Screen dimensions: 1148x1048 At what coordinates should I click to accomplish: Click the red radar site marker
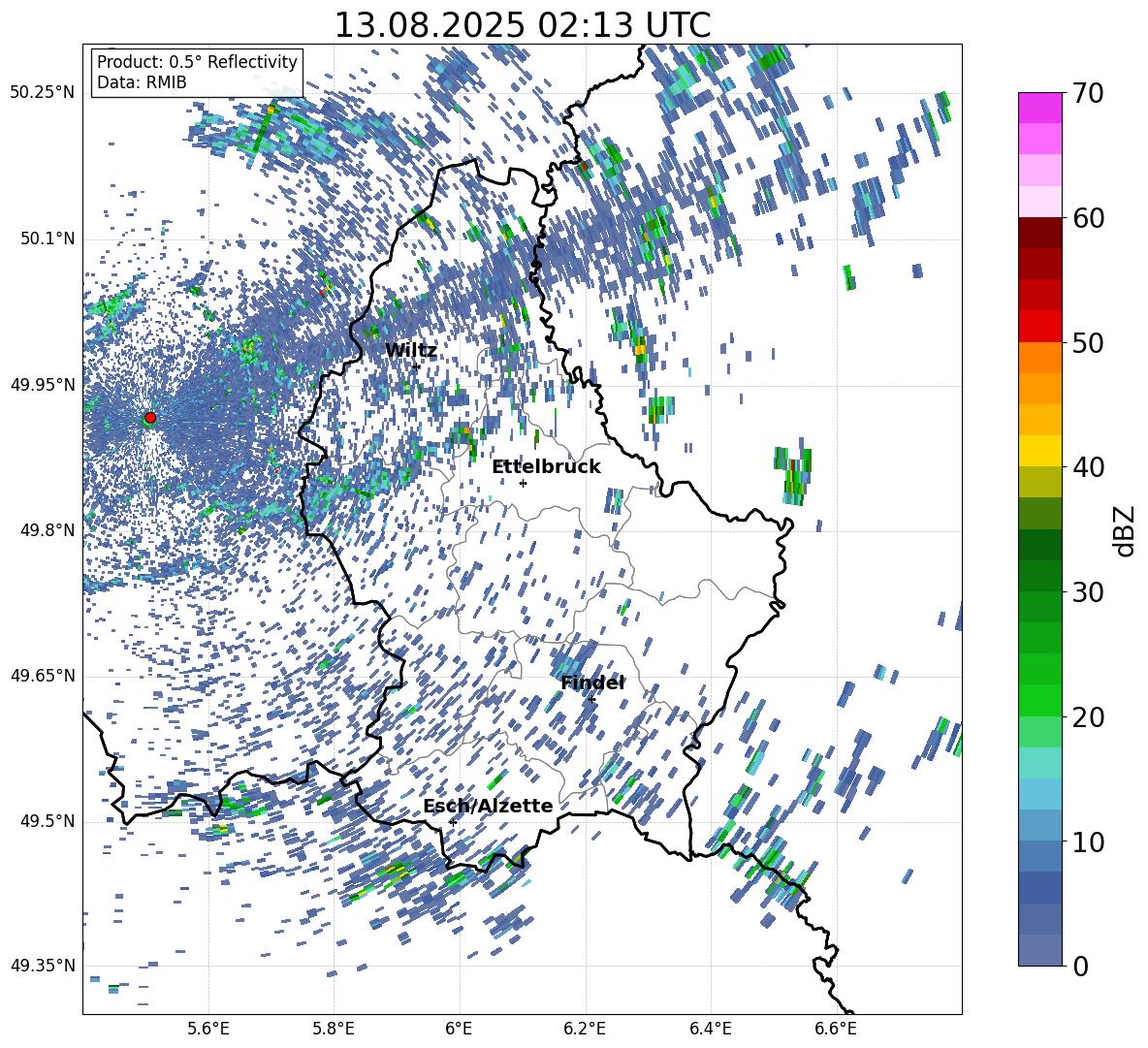(150, 418)
